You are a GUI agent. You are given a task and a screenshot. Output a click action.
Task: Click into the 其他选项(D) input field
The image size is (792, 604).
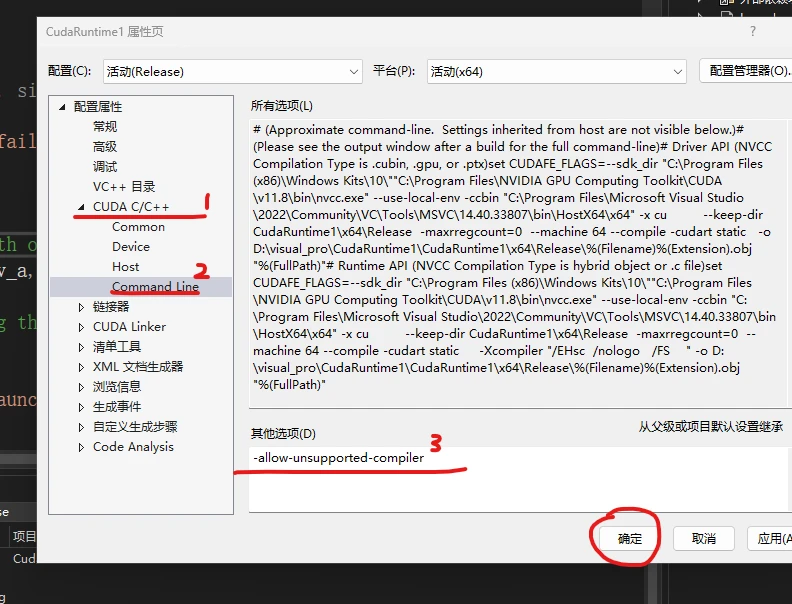coord(520,479)
